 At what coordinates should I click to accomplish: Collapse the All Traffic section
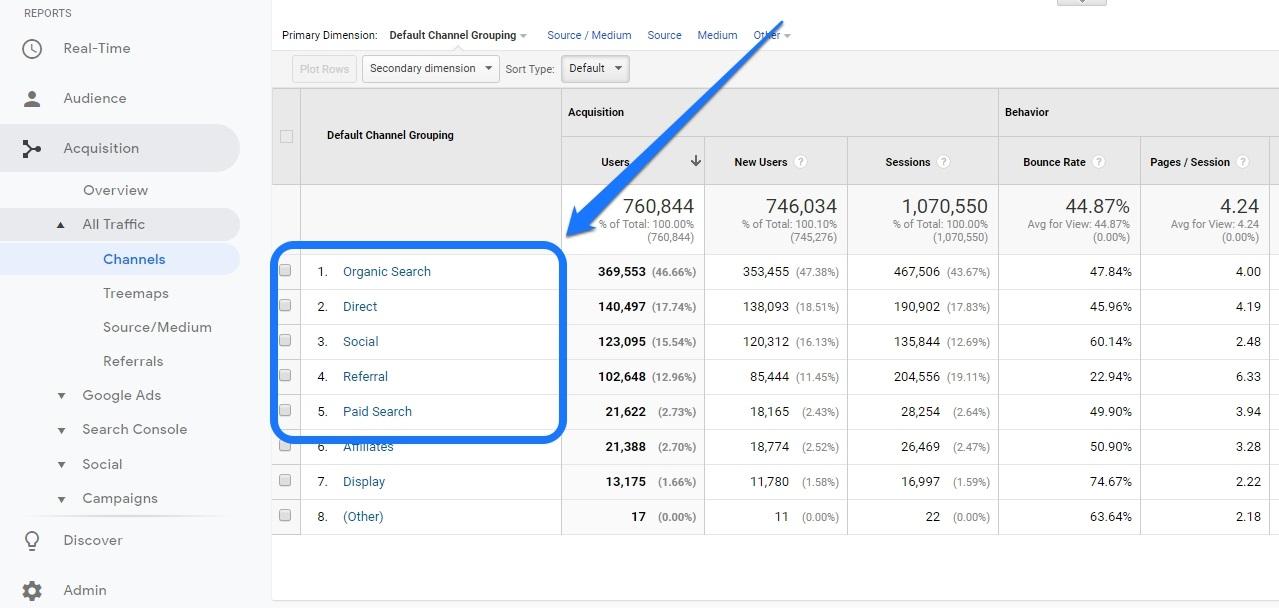(x=61, y=225)
